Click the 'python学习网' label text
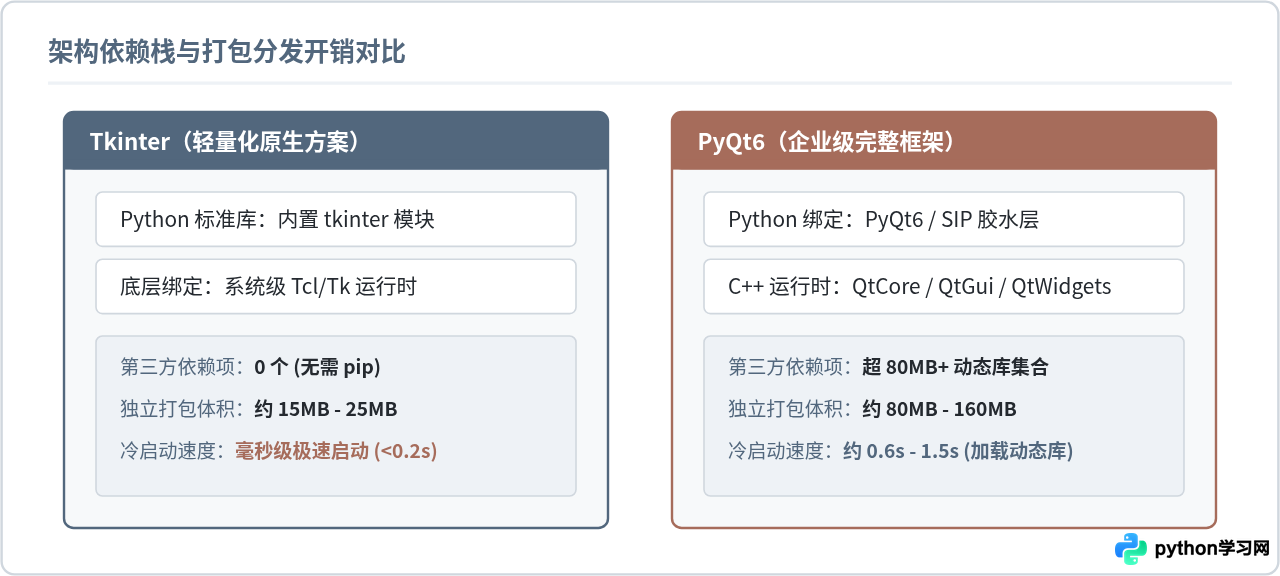This screenshot has height=576, width=1280. click(1212, 549)
